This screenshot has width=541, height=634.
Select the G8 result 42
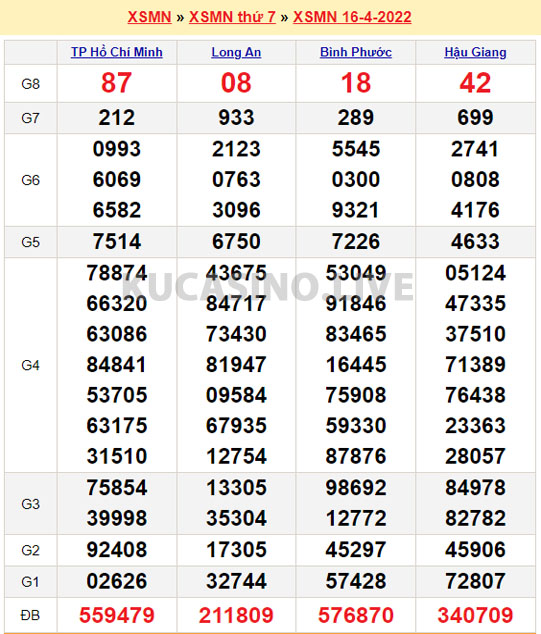(x=475, y=83)
